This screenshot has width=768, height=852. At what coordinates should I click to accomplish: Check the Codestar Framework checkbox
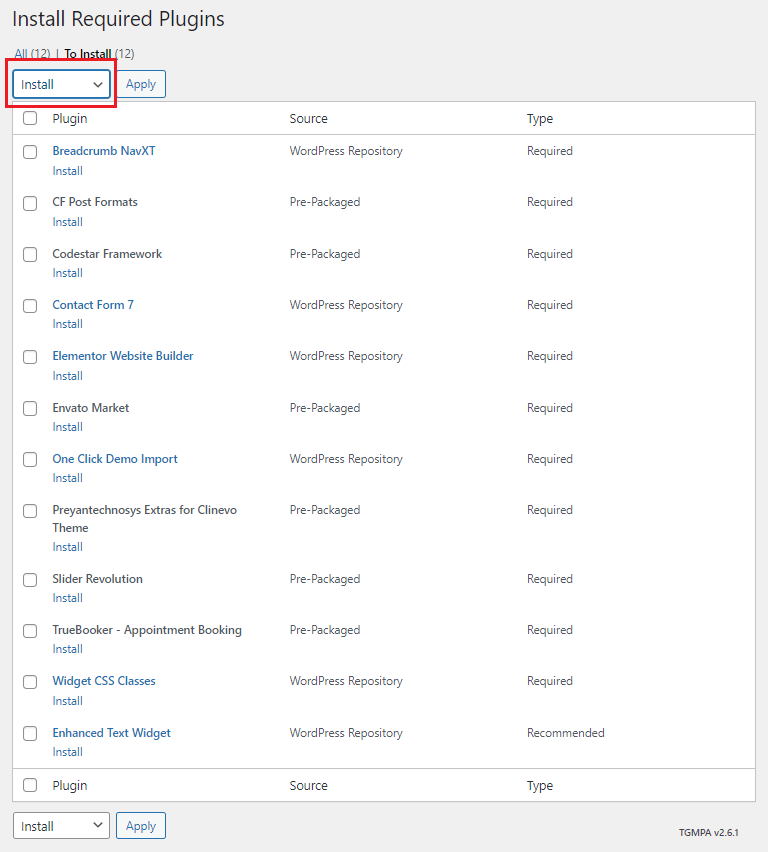tap(30, 254)
